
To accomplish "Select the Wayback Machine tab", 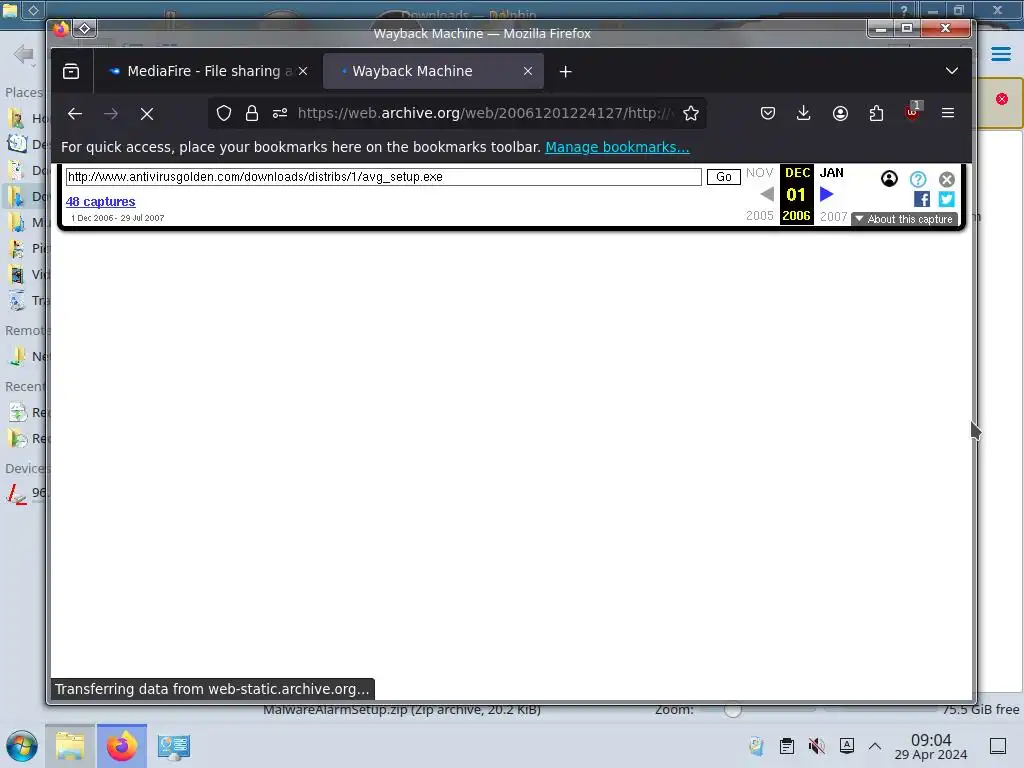I will [x=433, y=71].
